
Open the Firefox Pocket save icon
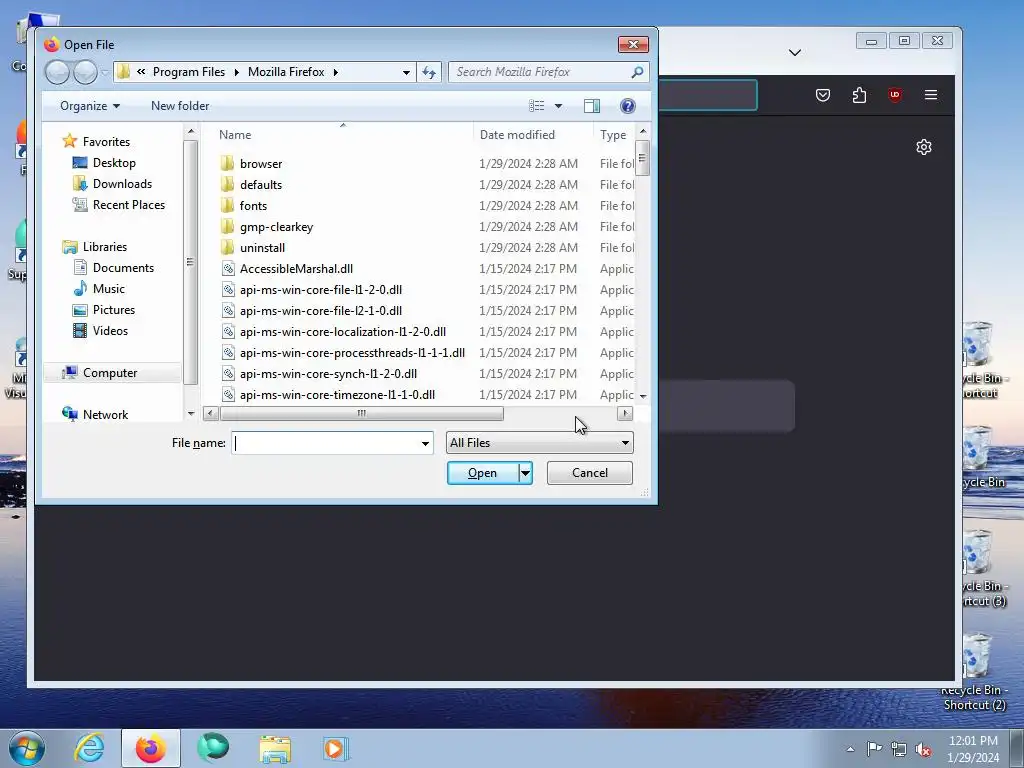click(823, 95)
